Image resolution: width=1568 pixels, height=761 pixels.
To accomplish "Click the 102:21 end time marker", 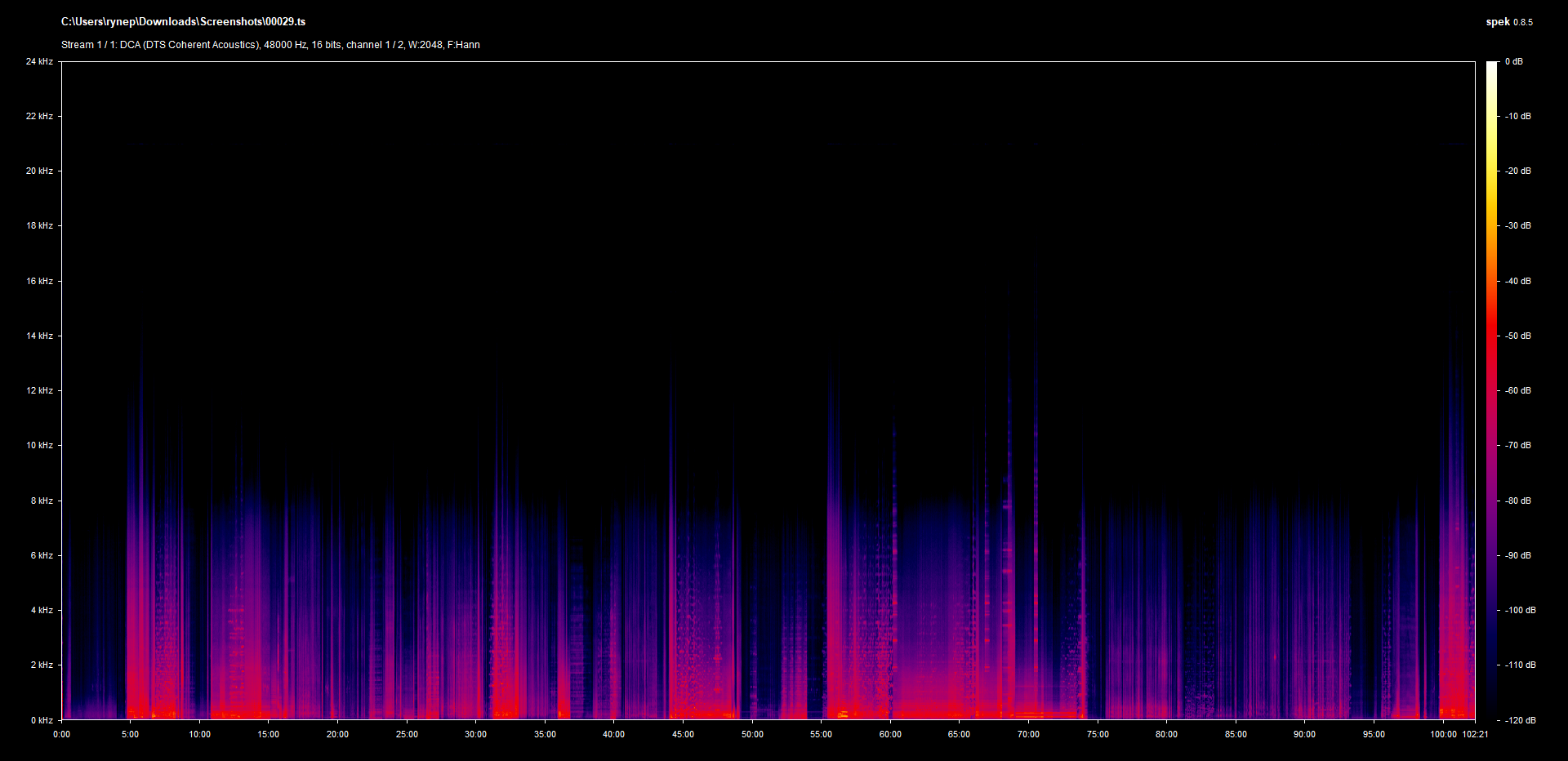I will tap(1475, 734).
